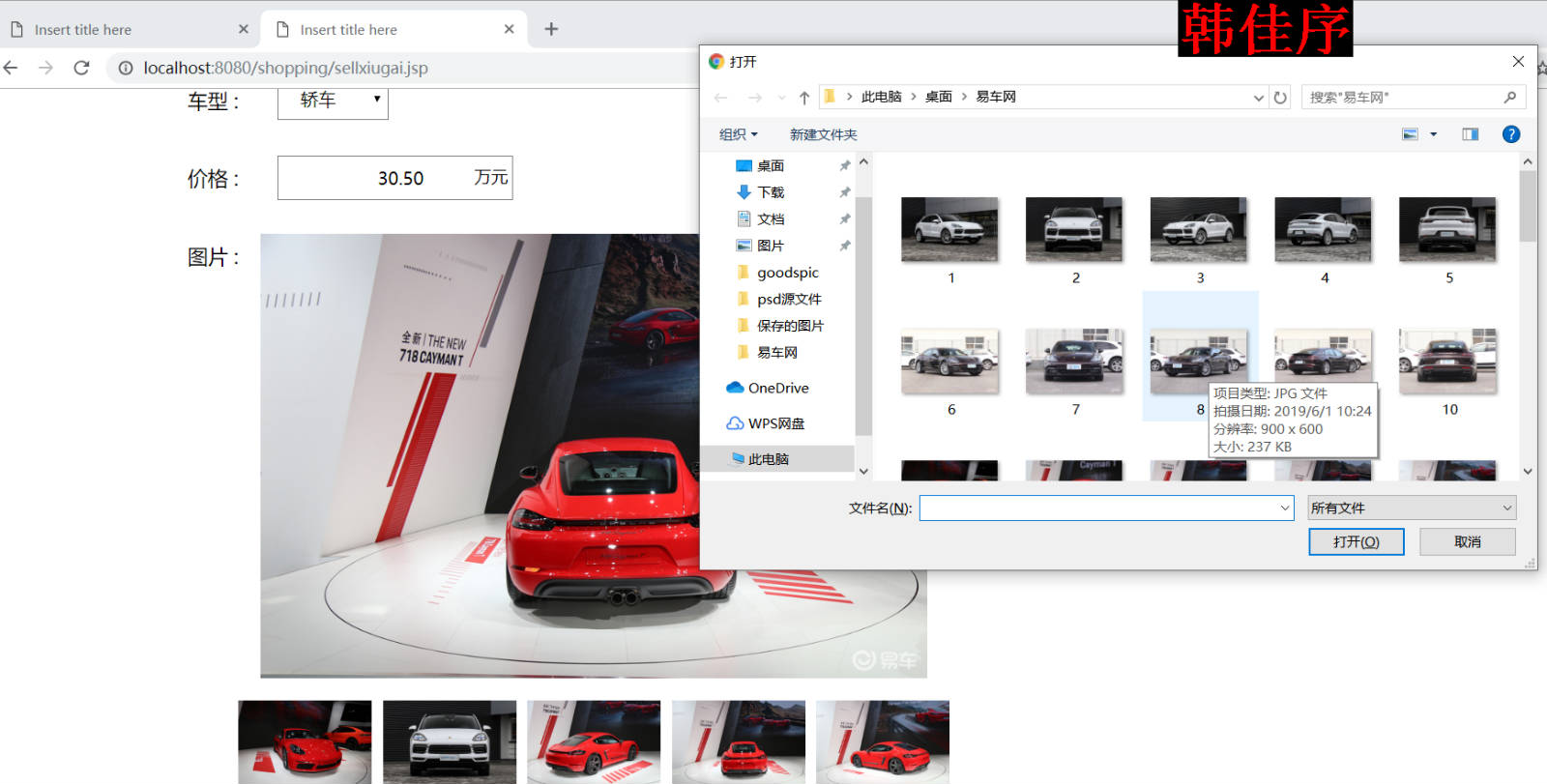Click the browser back arrow
1547x784 pixels.
[11, 68]
